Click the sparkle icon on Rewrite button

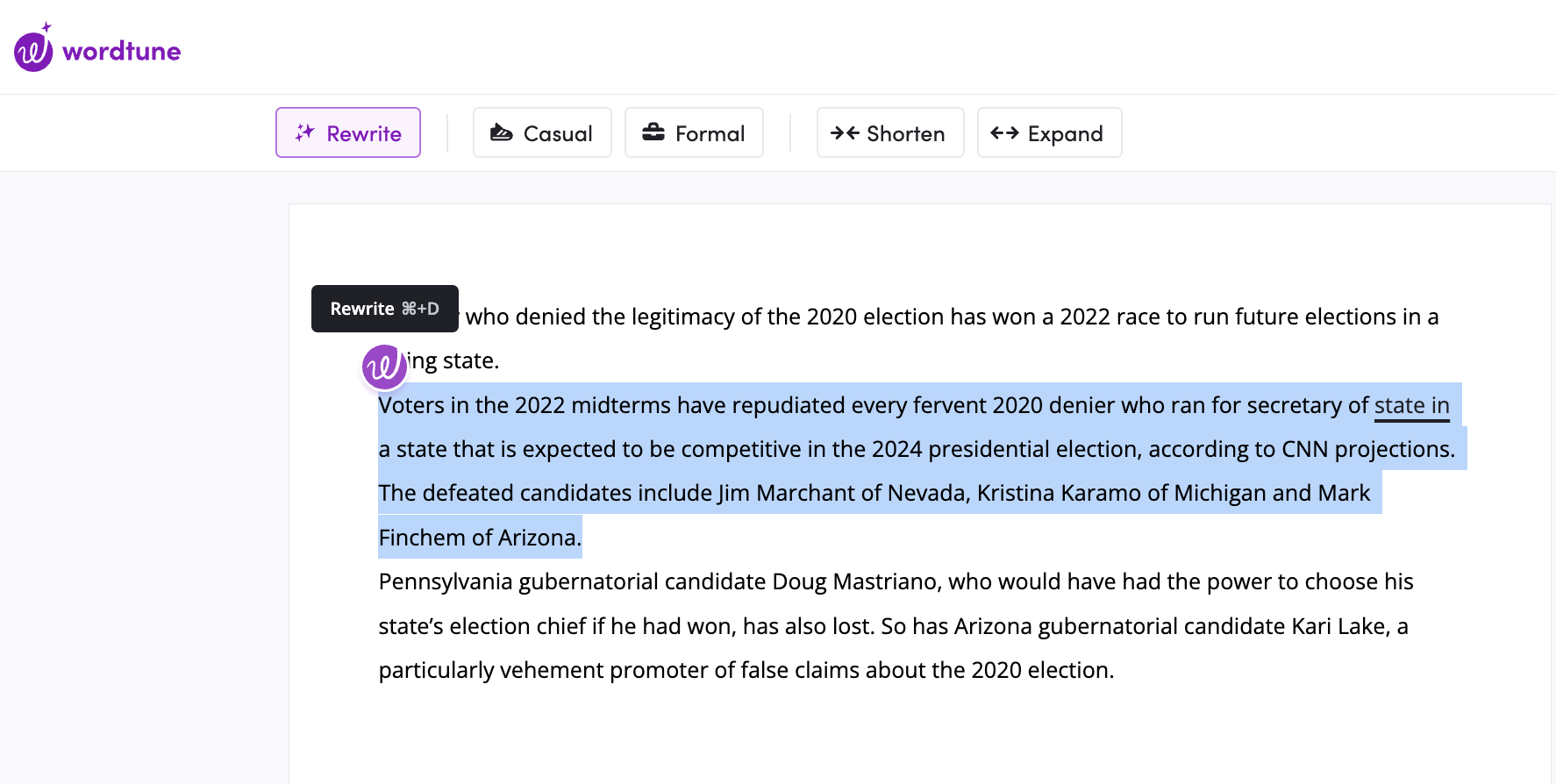(x=304, y=132)
